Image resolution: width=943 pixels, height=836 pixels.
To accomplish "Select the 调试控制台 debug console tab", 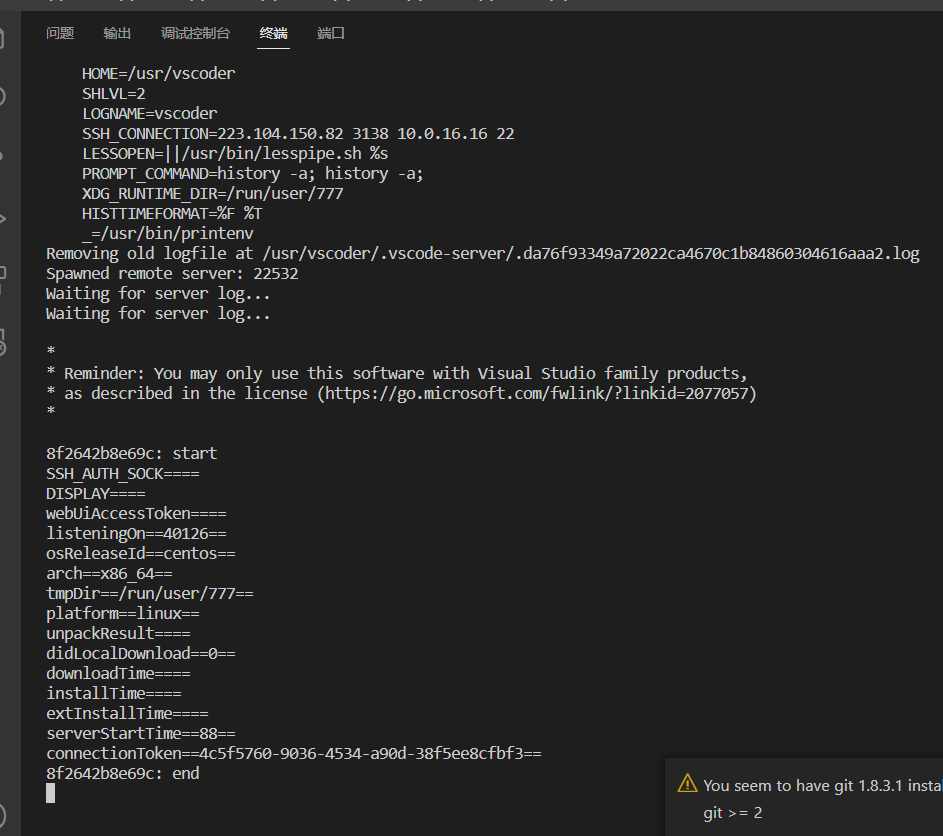I will point(195,33).
